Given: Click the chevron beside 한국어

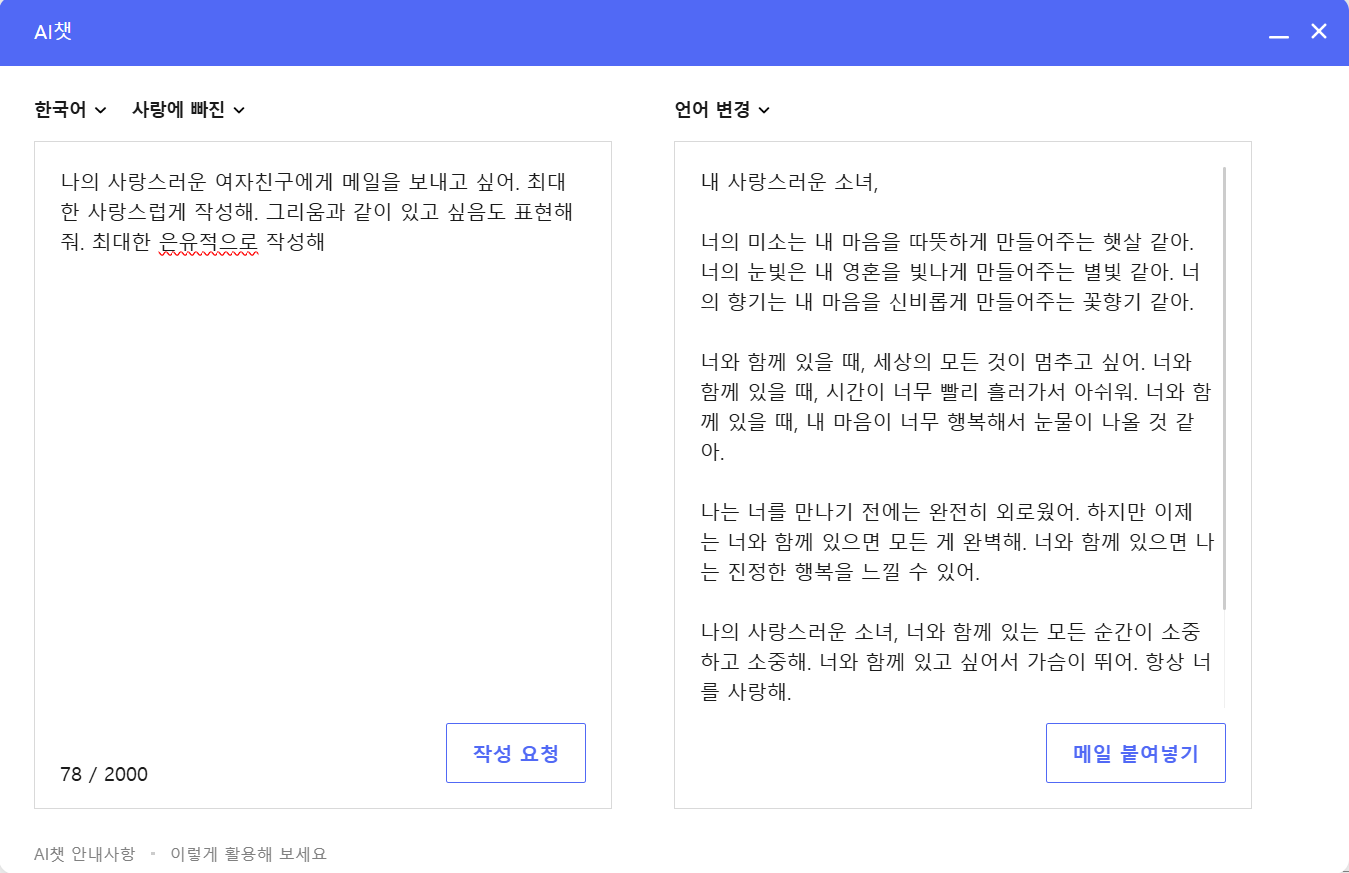Looking at the screenshot, I should pos(99,112).
